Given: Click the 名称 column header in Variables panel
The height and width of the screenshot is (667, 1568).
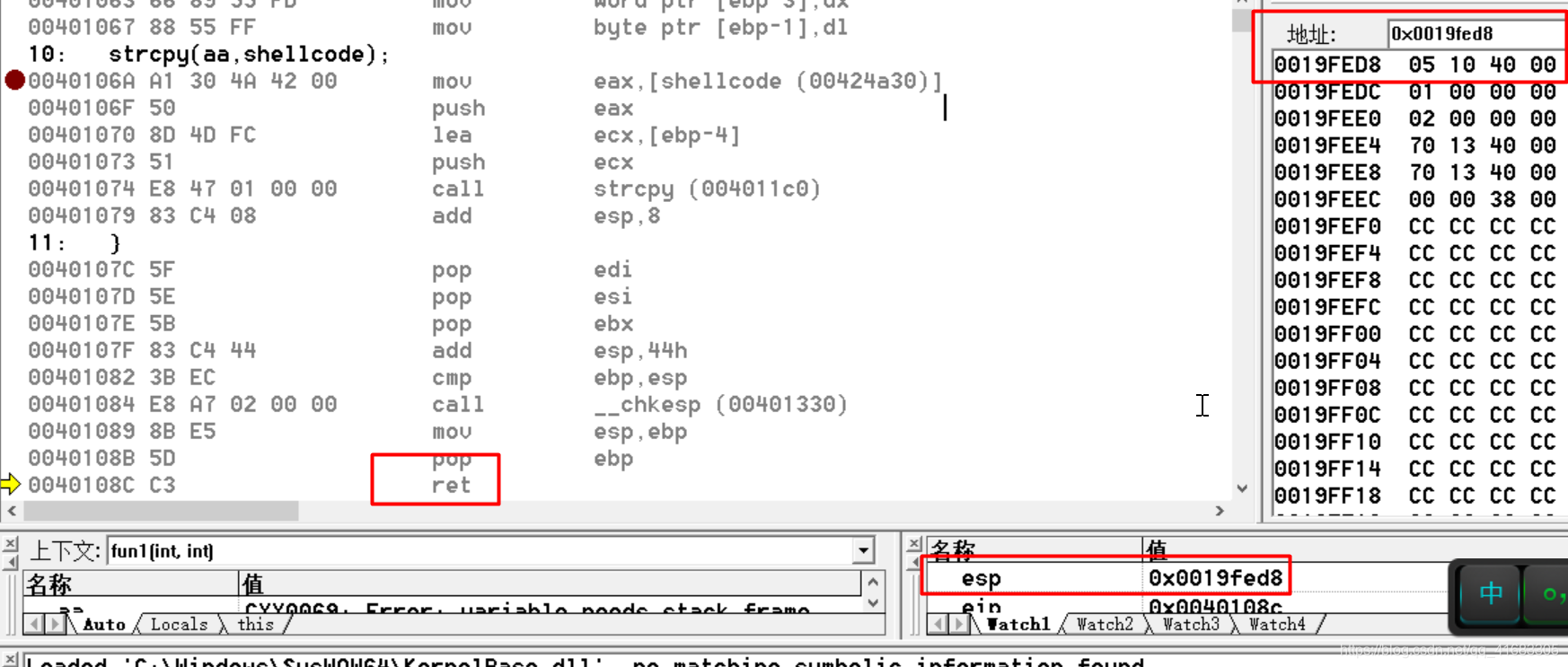Looking at the screenshot, I should (131, 584).
